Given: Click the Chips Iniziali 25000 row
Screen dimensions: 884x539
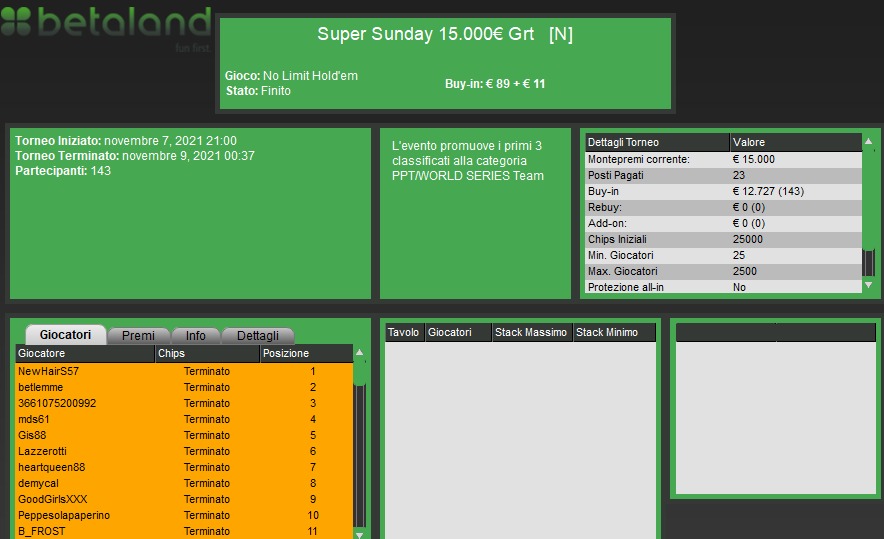Looking at the screenshot, I should click(x=723, y=239).
